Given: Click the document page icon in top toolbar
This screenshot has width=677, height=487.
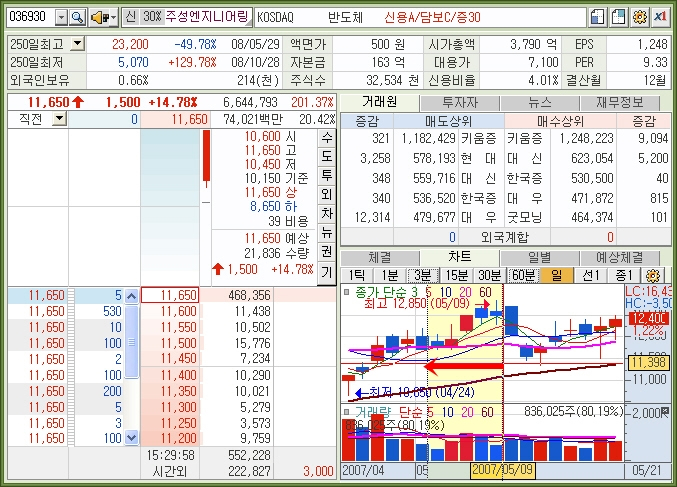Looking at the screenshot, I should click(x=598, y=18).
